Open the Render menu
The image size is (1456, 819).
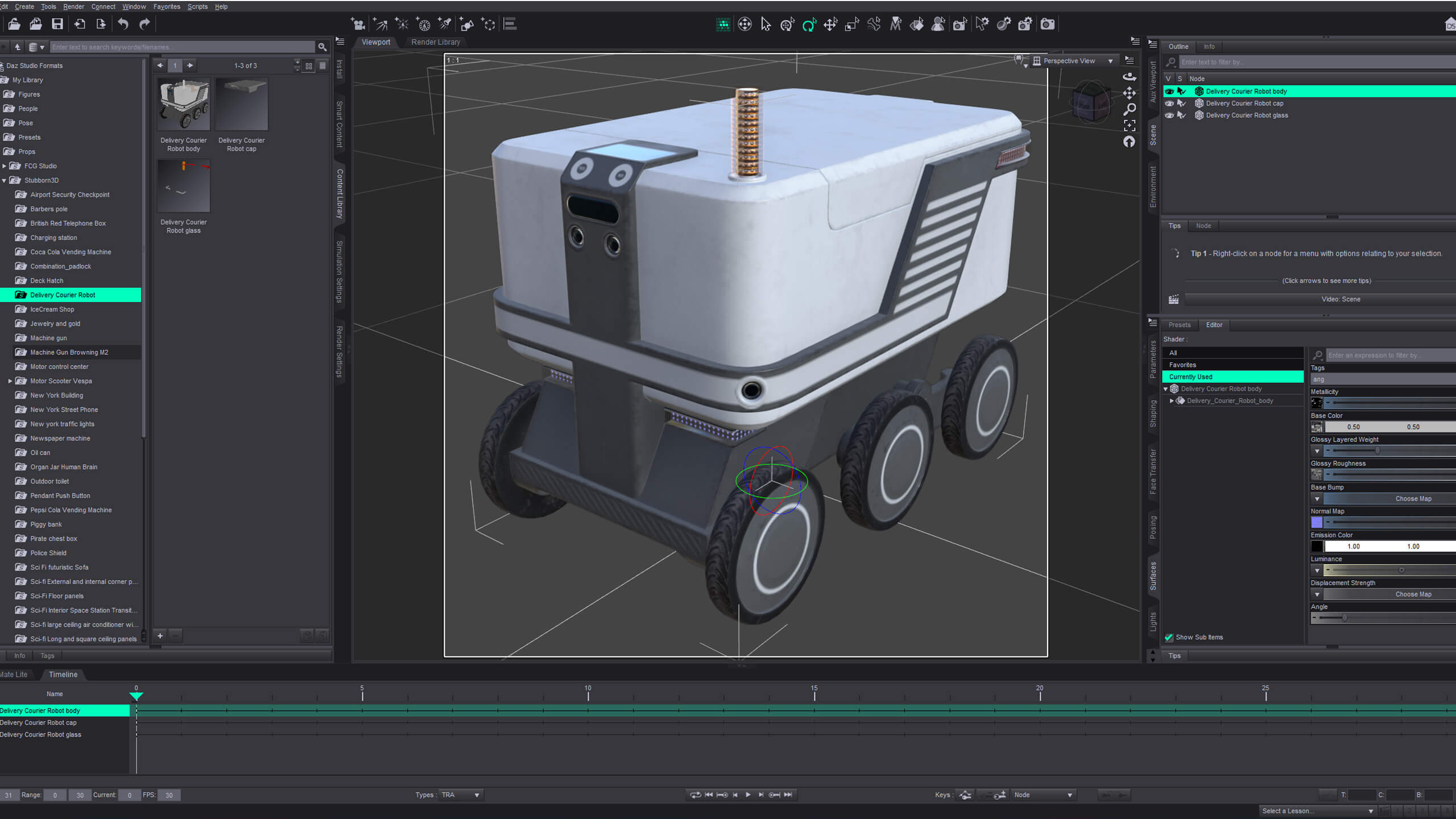tap(73, 6)
